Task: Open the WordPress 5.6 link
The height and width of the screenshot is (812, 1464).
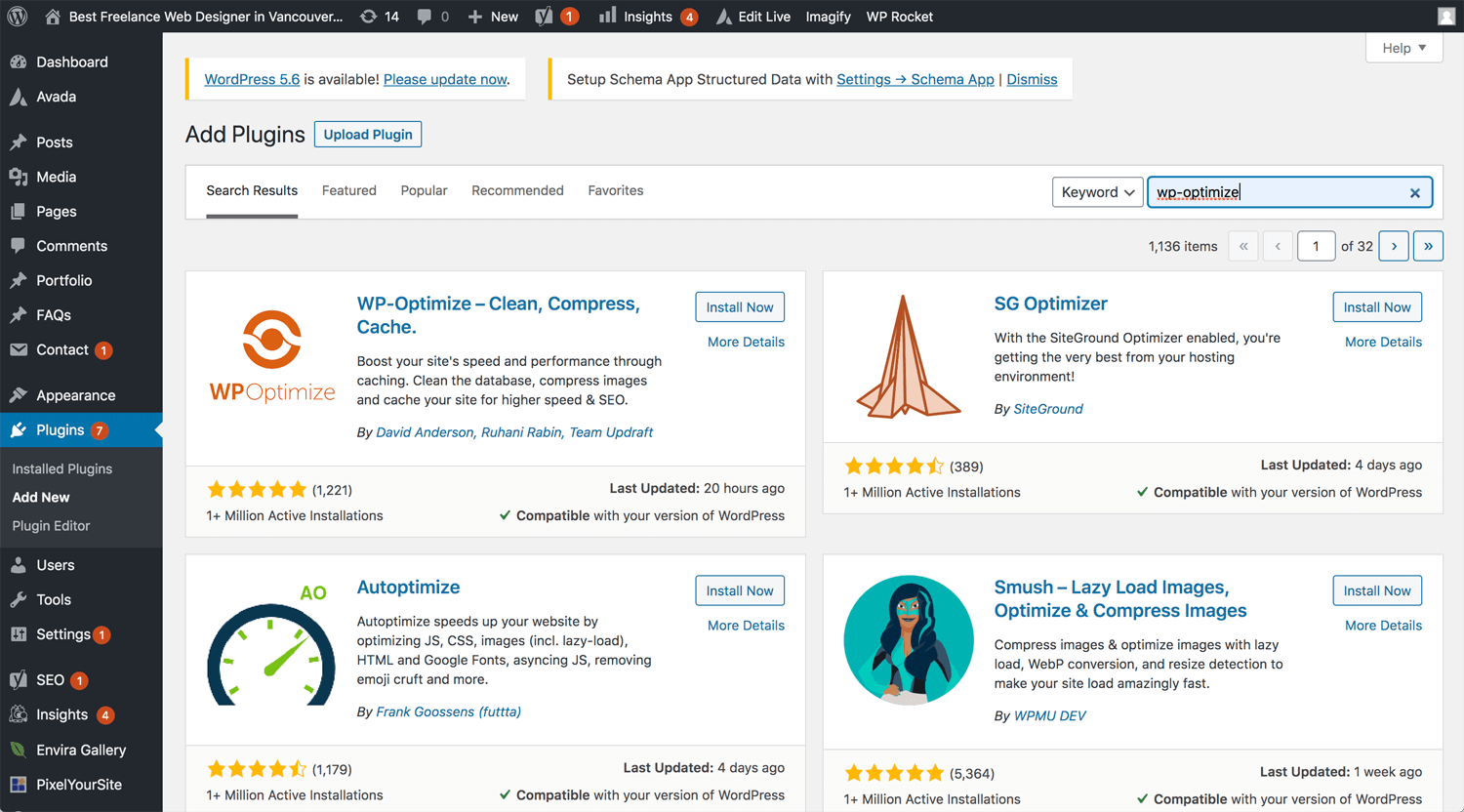Action: 252,79
